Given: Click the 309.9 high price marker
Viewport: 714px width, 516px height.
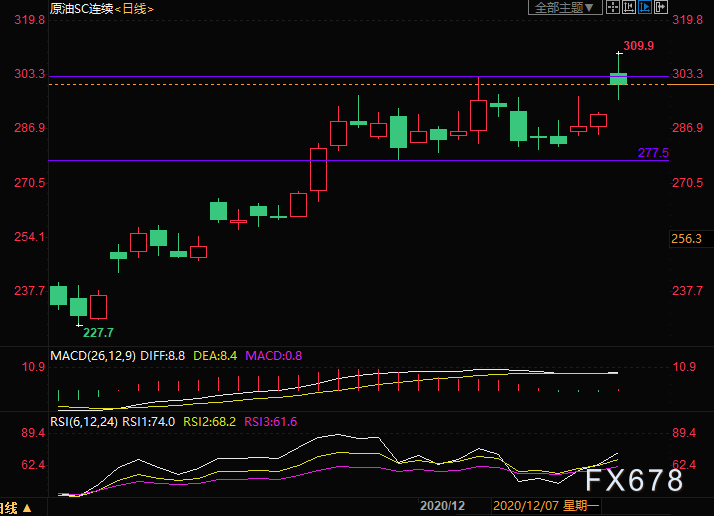Looking at the screenshot, I should click(638, 46).
